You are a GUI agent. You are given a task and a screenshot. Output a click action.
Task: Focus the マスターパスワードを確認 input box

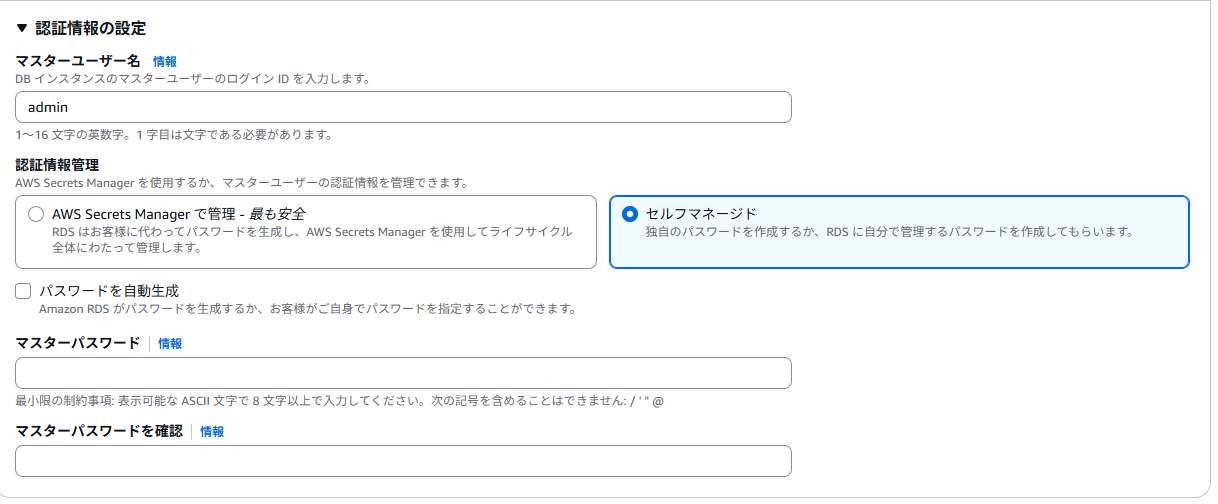click(403, 461)
